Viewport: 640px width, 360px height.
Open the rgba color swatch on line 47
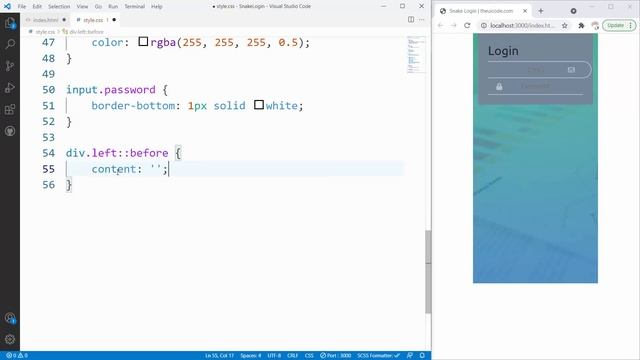[143, 42]
